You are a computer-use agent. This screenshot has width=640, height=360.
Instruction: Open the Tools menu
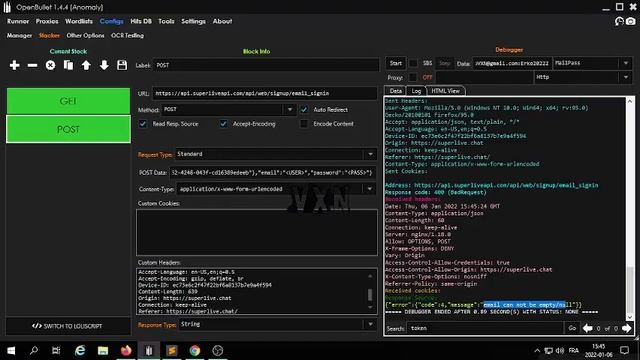[x=166, y=21]
